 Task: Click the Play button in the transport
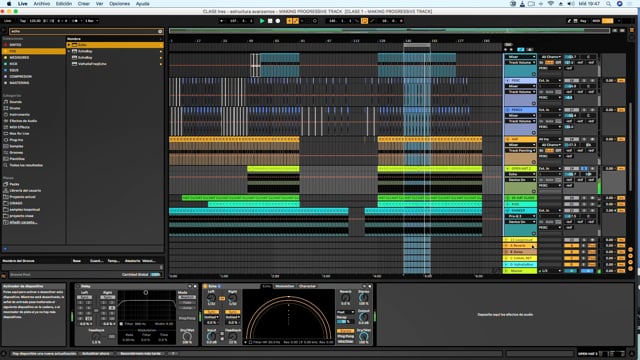(x=262, y=21)
